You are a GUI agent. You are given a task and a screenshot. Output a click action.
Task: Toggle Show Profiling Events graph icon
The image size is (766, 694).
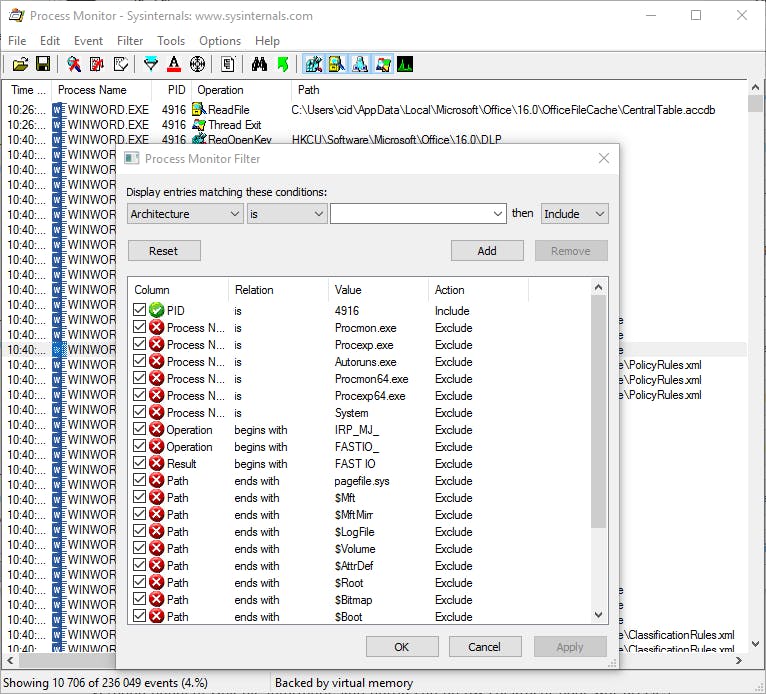405,64
